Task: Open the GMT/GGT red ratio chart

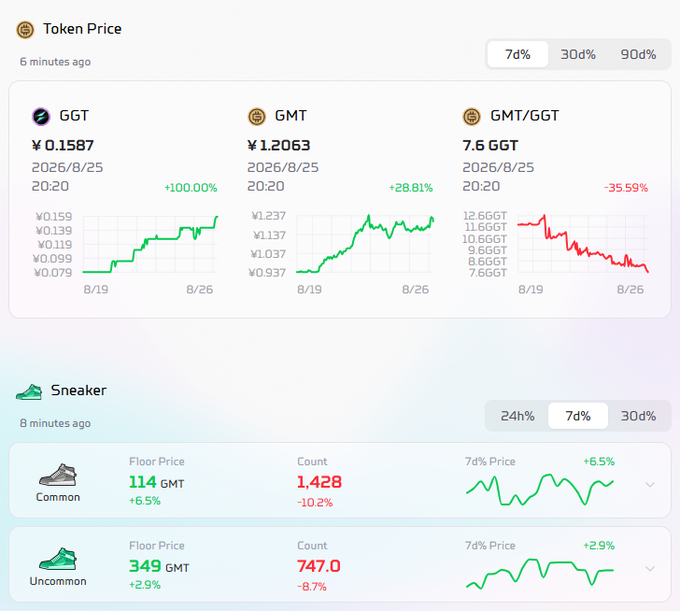Action: [583, 244]
